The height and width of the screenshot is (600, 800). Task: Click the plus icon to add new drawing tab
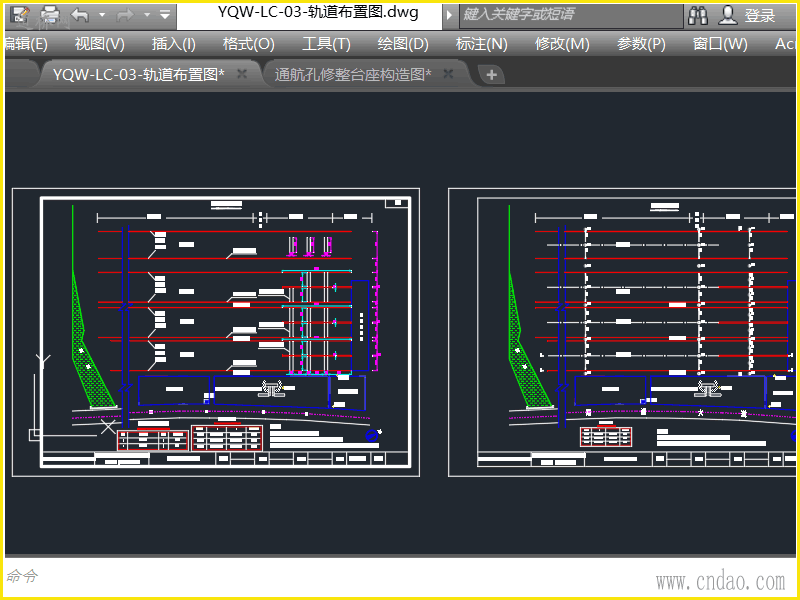(491, 75)
